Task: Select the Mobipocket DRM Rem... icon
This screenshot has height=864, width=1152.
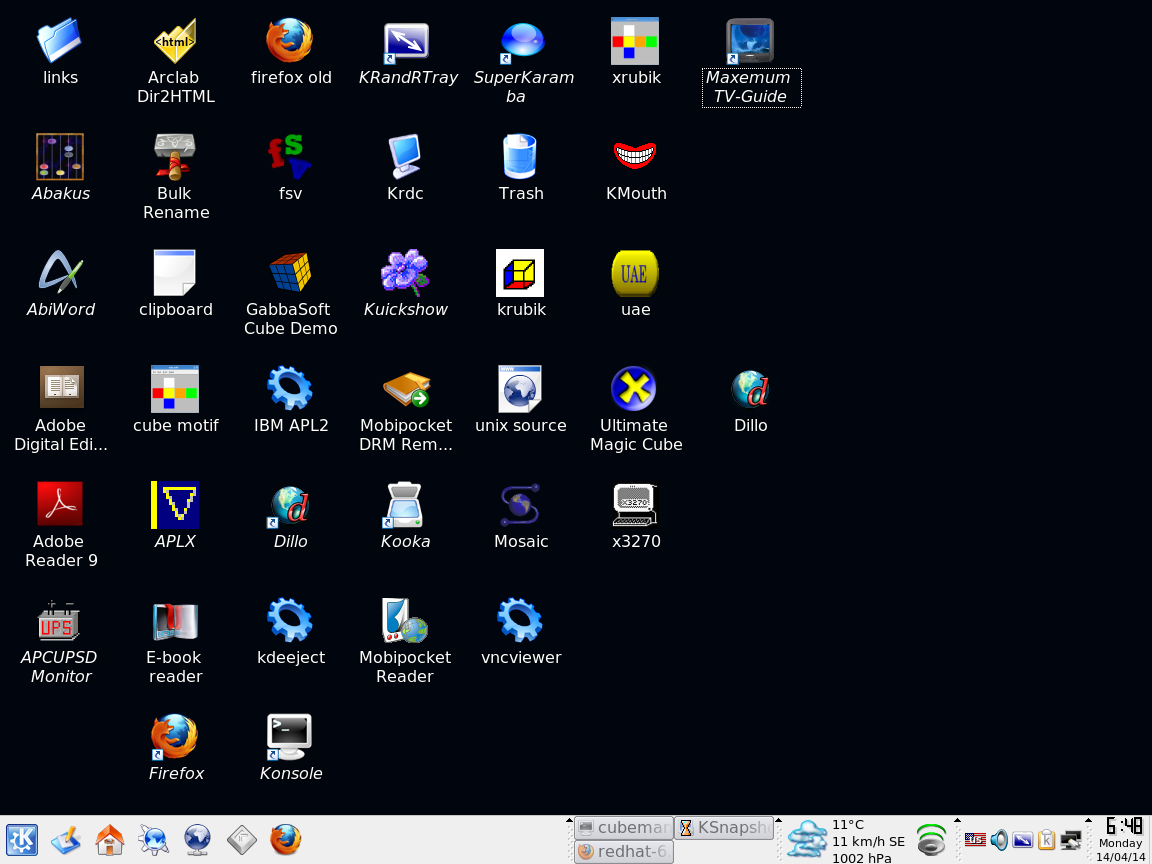Action: 406,389
